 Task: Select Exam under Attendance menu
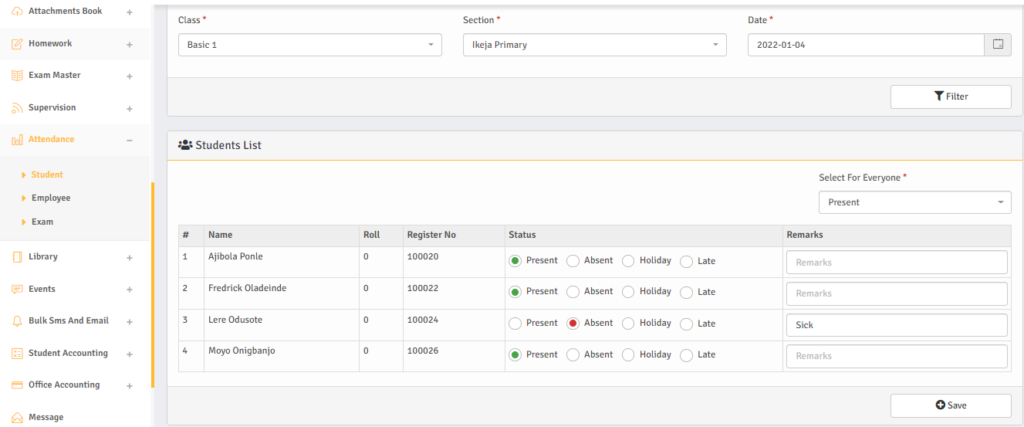[42, 222]
